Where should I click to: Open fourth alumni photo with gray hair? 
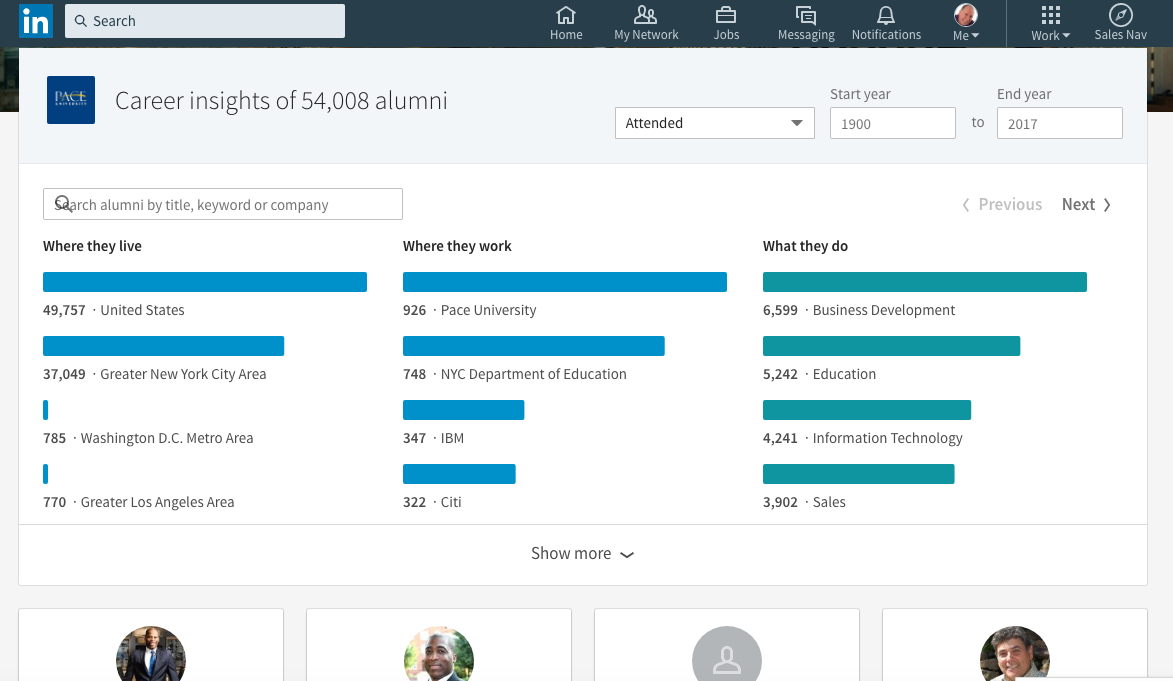pos(1015,655)
